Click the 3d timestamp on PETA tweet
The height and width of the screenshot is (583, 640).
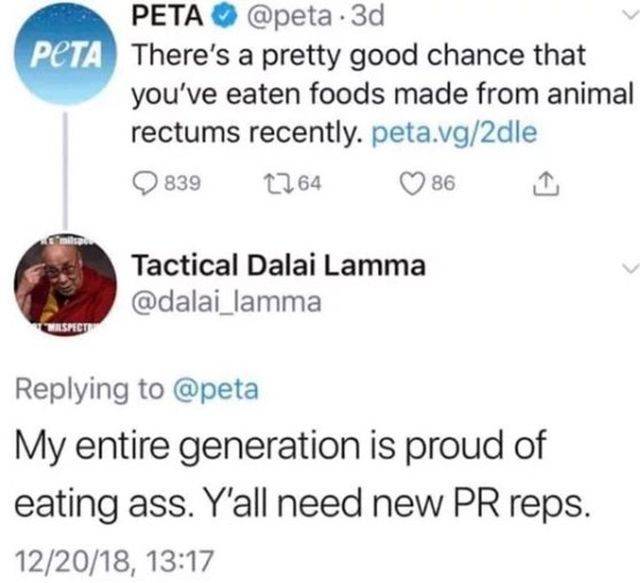371,17
